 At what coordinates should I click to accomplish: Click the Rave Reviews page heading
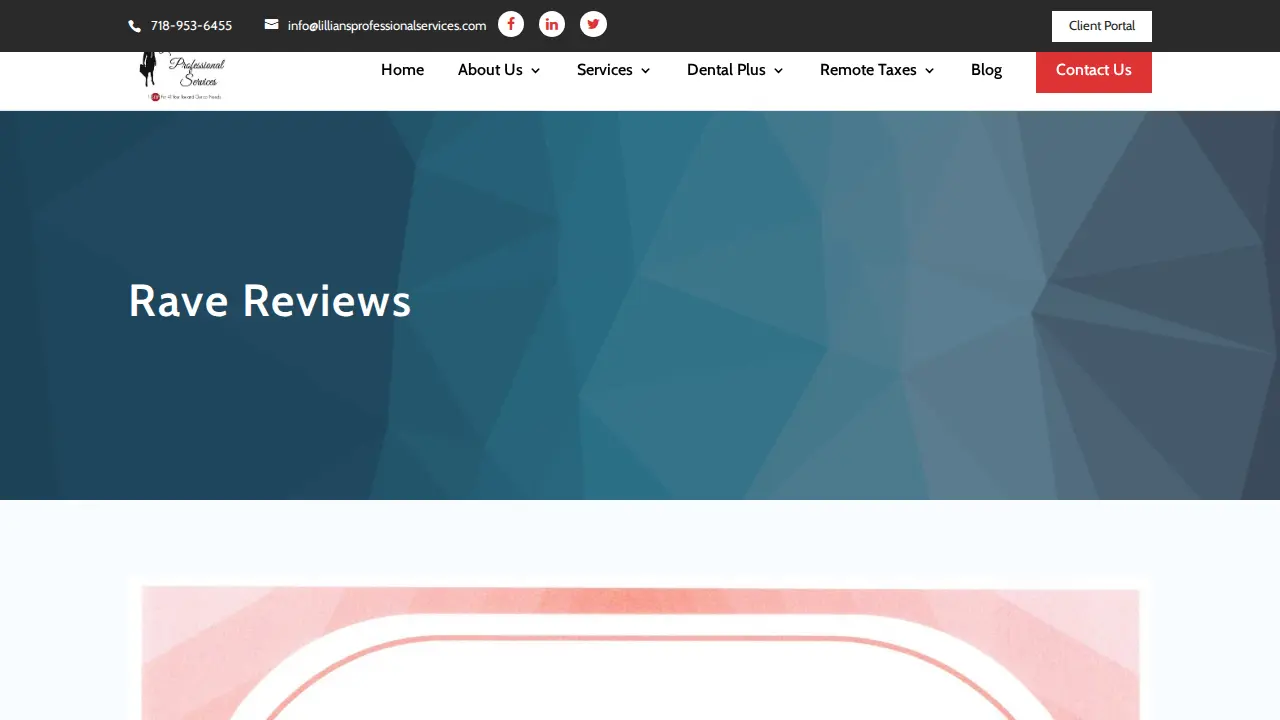[x=270, y=301]
